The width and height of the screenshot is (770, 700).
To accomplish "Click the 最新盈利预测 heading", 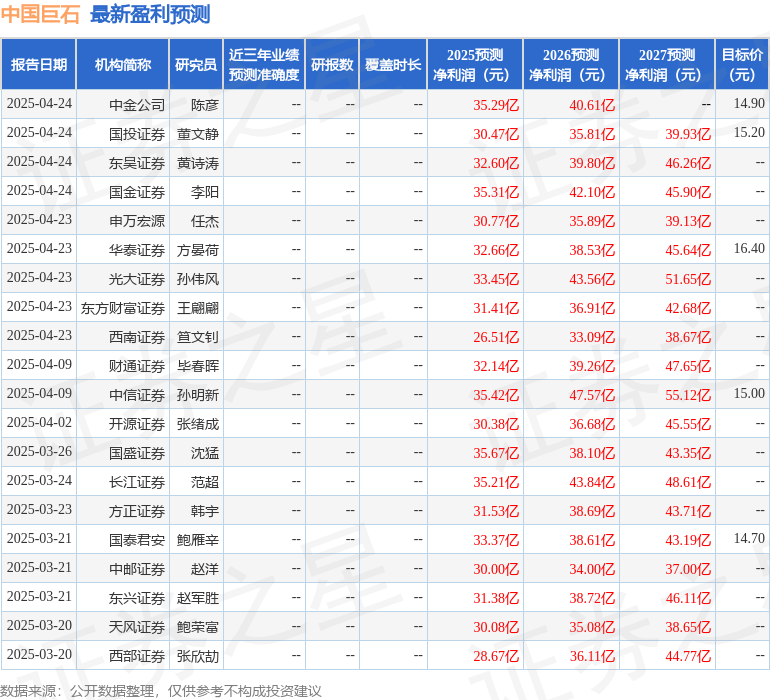I will (x=150, y=14).
